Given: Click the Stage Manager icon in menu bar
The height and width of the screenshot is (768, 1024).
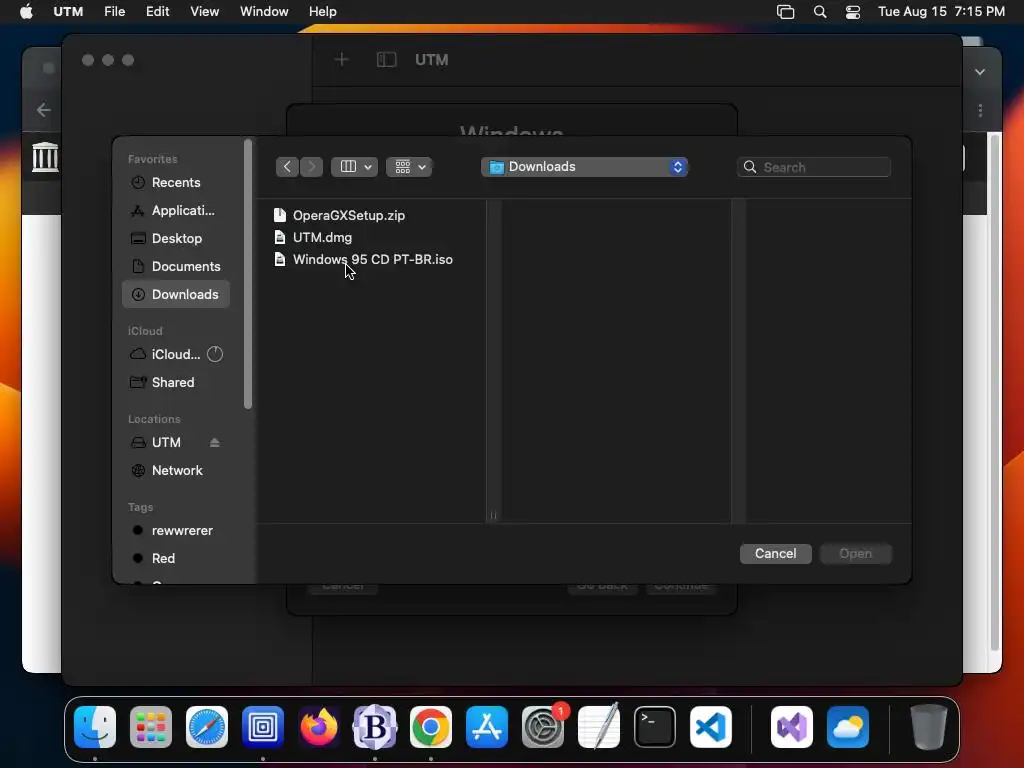Looking at the screenshot, I should (786, 12).
